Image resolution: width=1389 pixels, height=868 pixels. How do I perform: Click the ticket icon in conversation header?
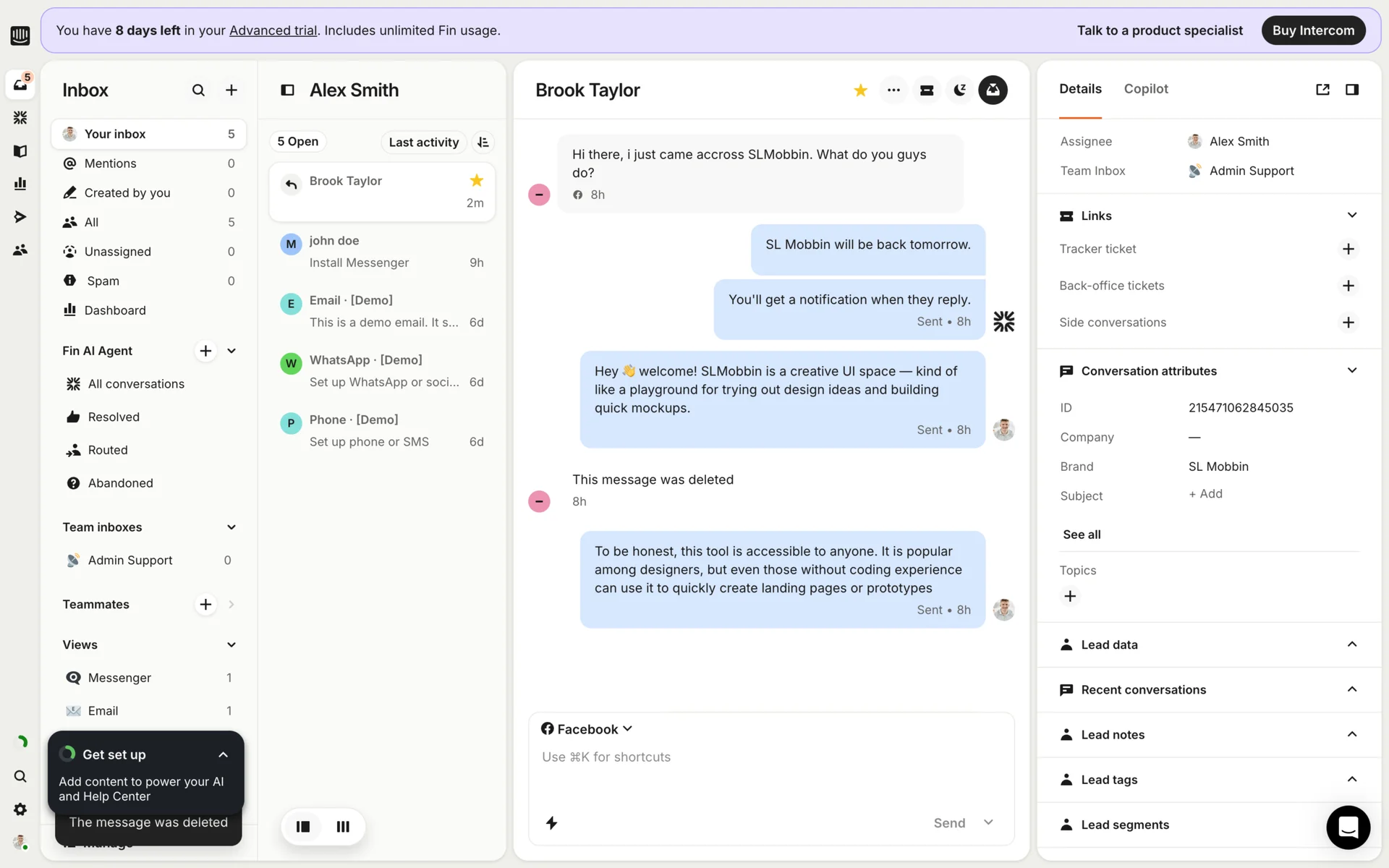point(926,90)
